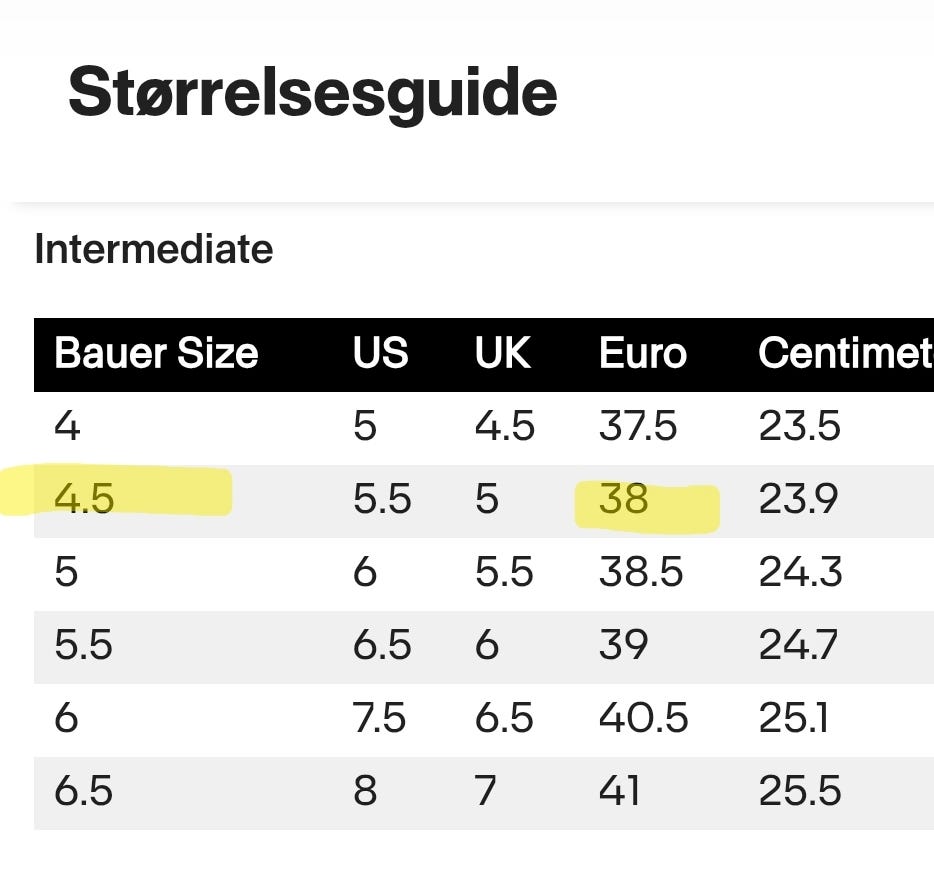Viewport: 934px width, 875px height.
Task: Select the Intermediate section label
Action: [153, 249]
